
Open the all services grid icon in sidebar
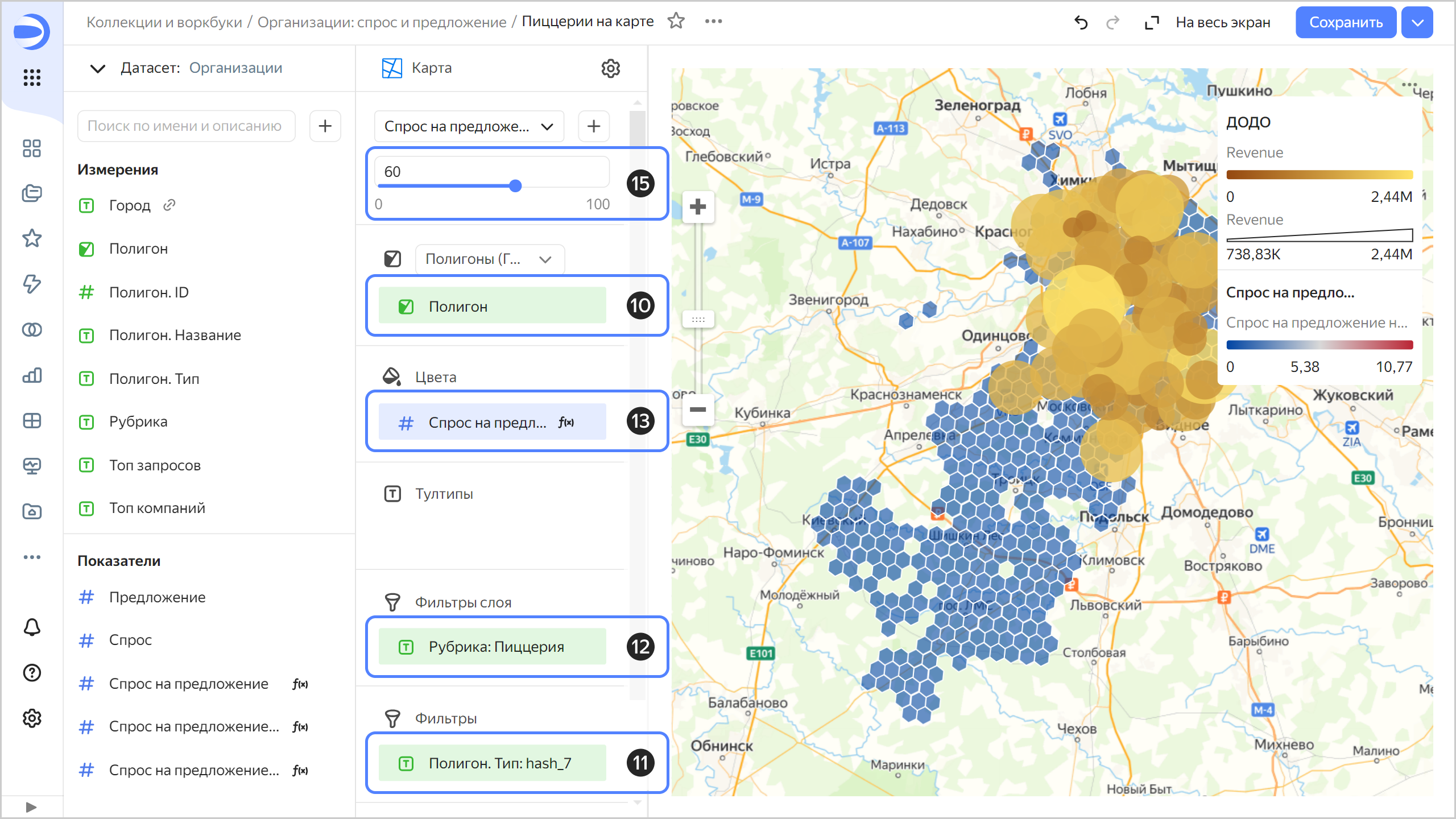click(x=32, y=77)
